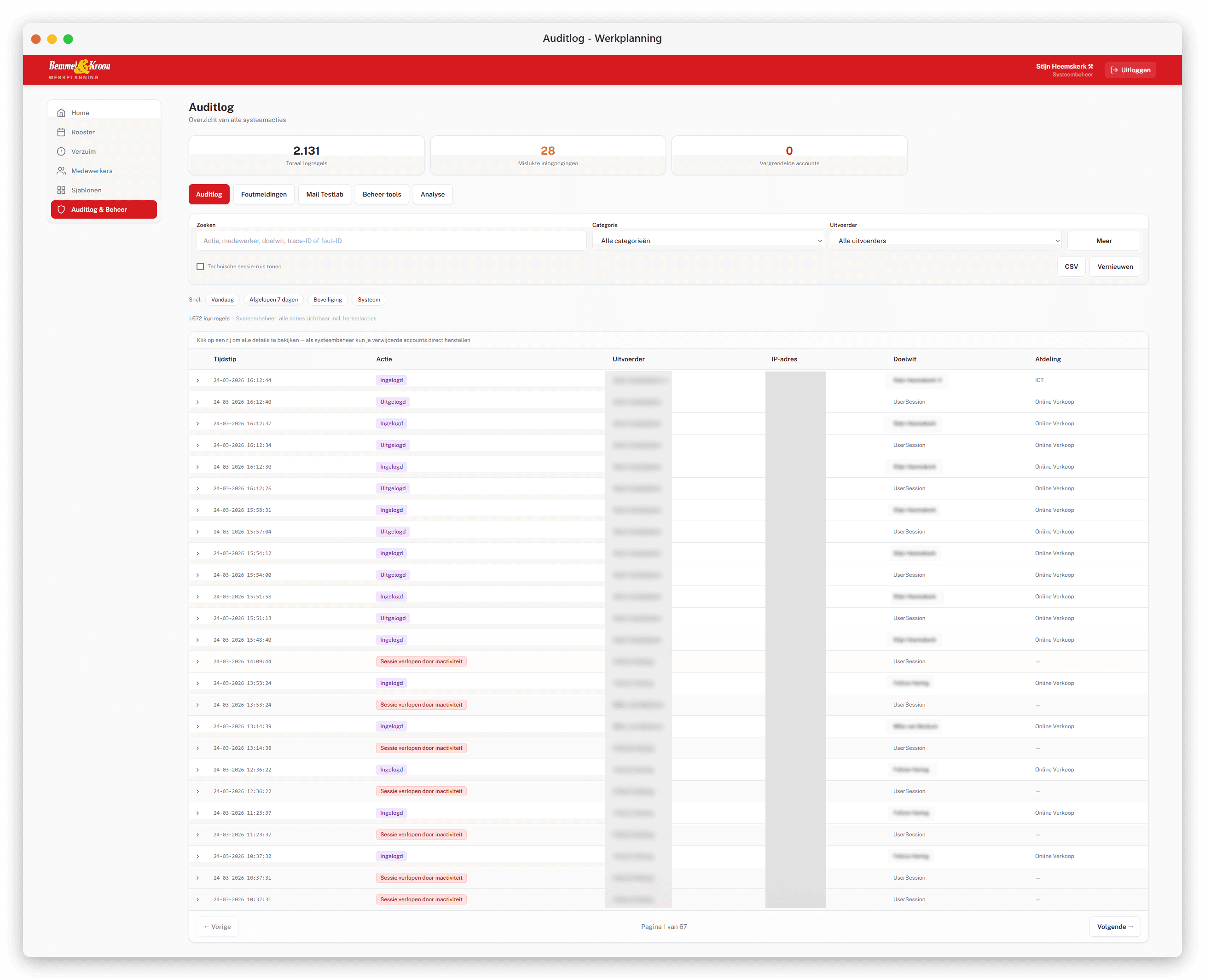
Task: Expand the row at 13:14:39
Action: click(x=197, y=726)
